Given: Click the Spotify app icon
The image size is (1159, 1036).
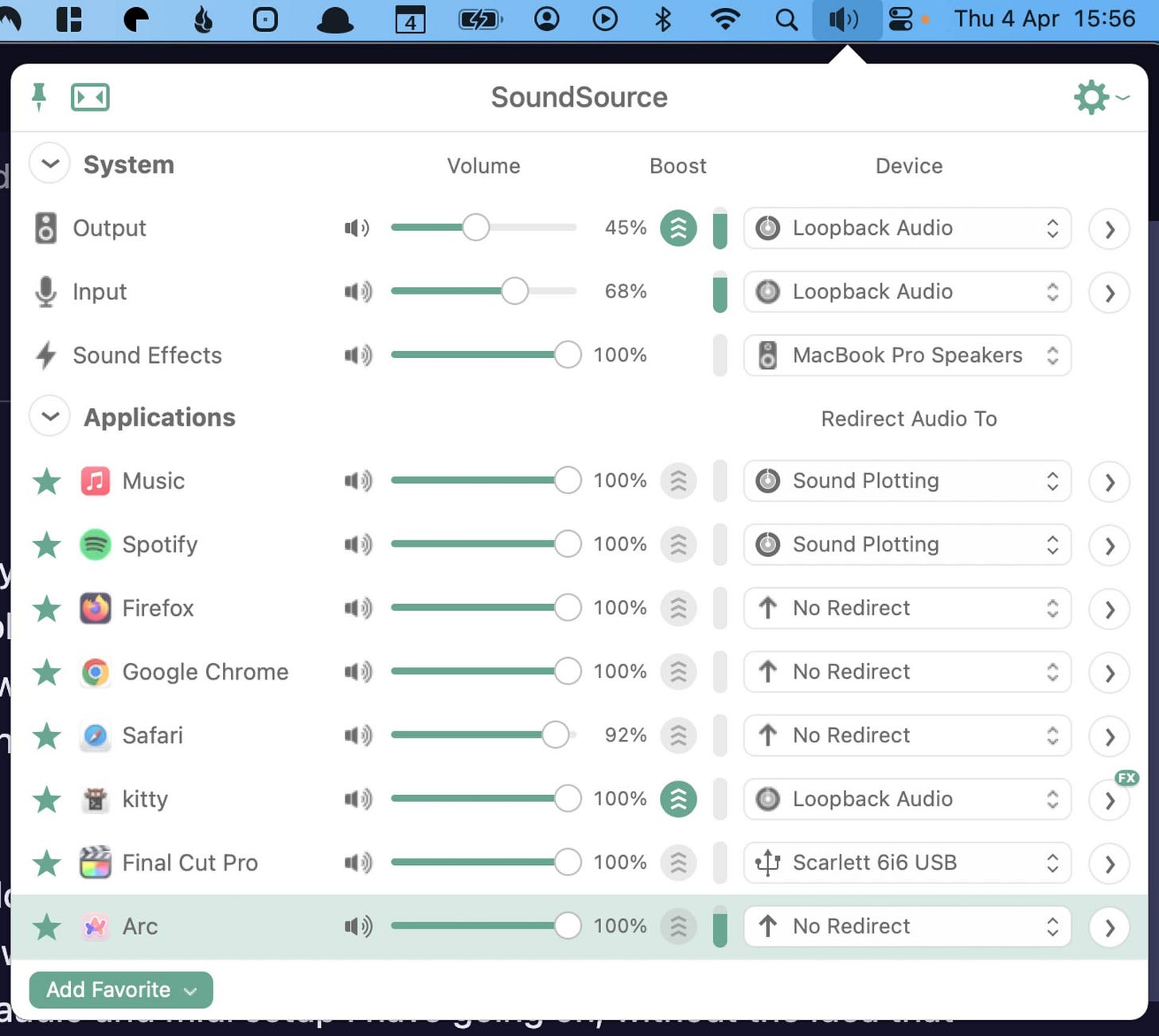Looking at the screenshot, I should pyautogui.click(x=96, y=545).
